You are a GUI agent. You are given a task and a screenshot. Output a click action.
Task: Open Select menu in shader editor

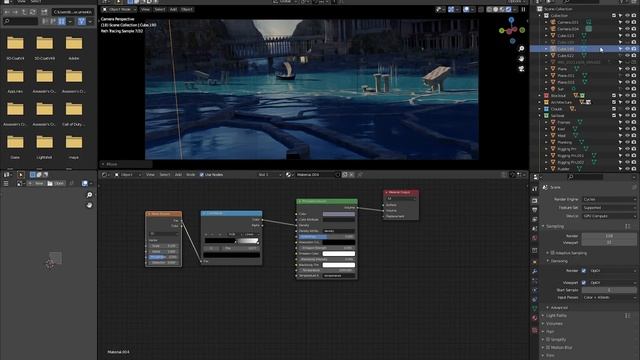(x=165, y=175)
